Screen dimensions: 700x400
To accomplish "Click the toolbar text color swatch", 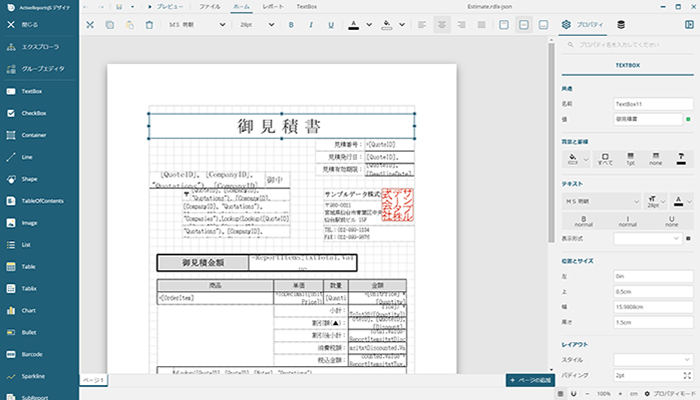I will pos(354,25).
